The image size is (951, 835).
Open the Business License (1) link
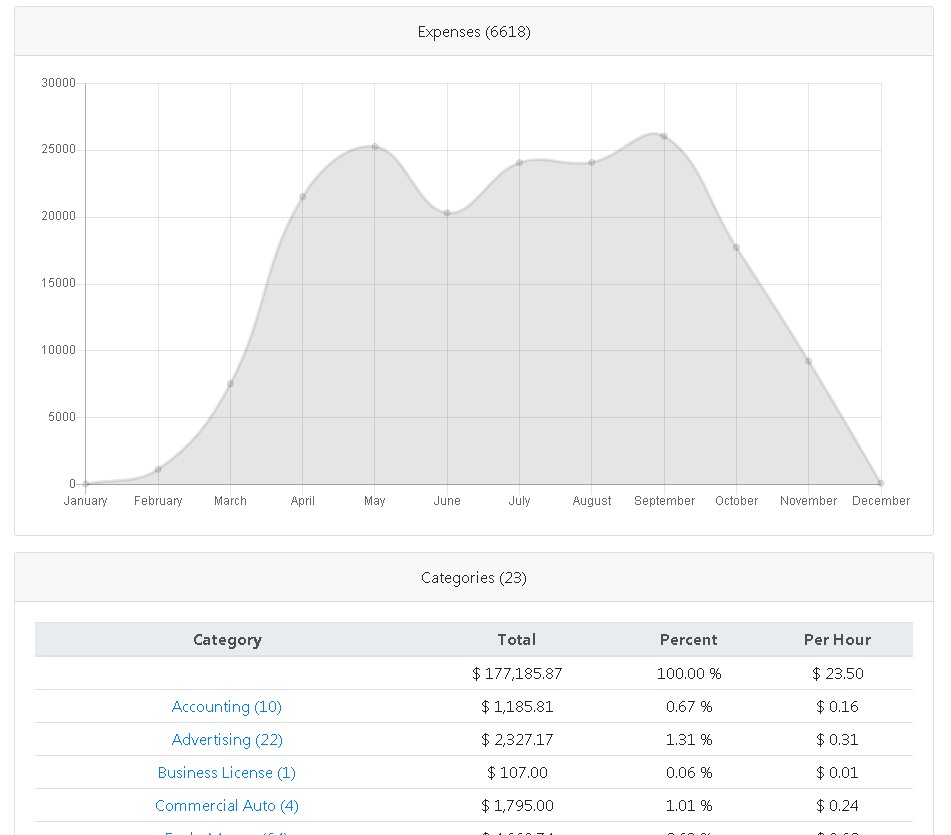pos(227,773)
